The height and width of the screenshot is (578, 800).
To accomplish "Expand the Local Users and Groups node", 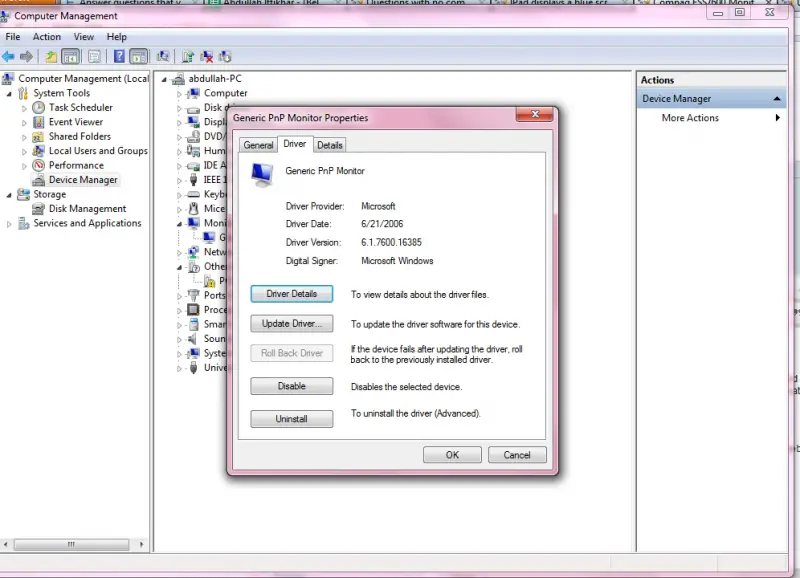I will 24,152.
